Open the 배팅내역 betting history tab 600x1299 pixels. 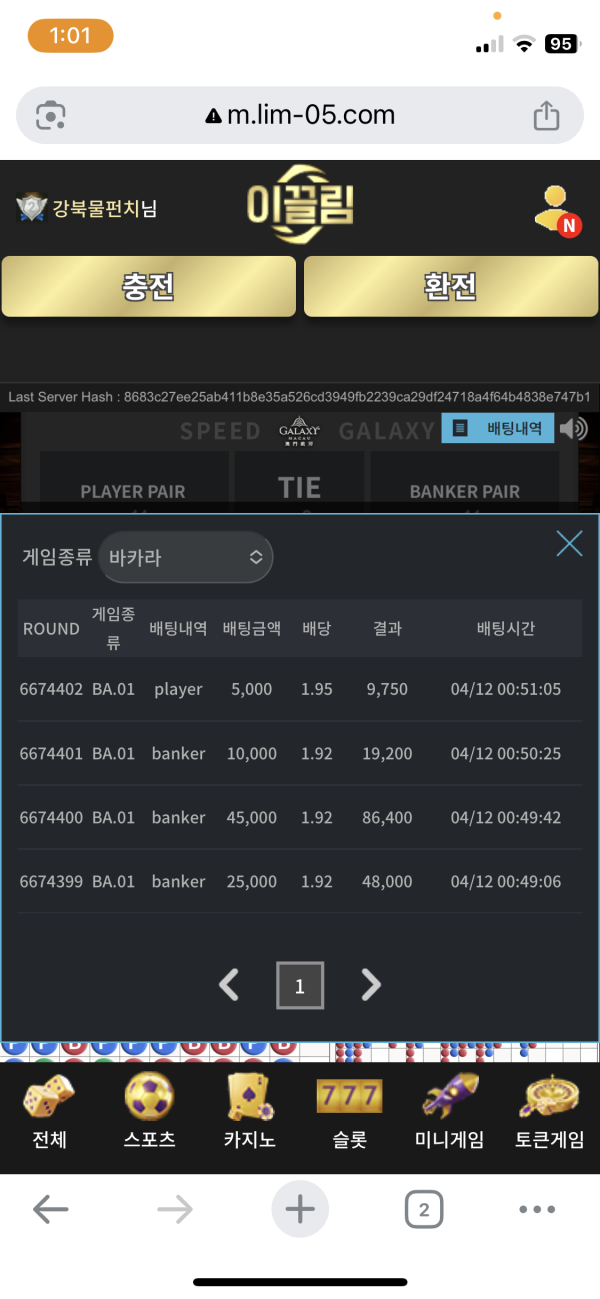pyautogui.click(x=498, y=429)
